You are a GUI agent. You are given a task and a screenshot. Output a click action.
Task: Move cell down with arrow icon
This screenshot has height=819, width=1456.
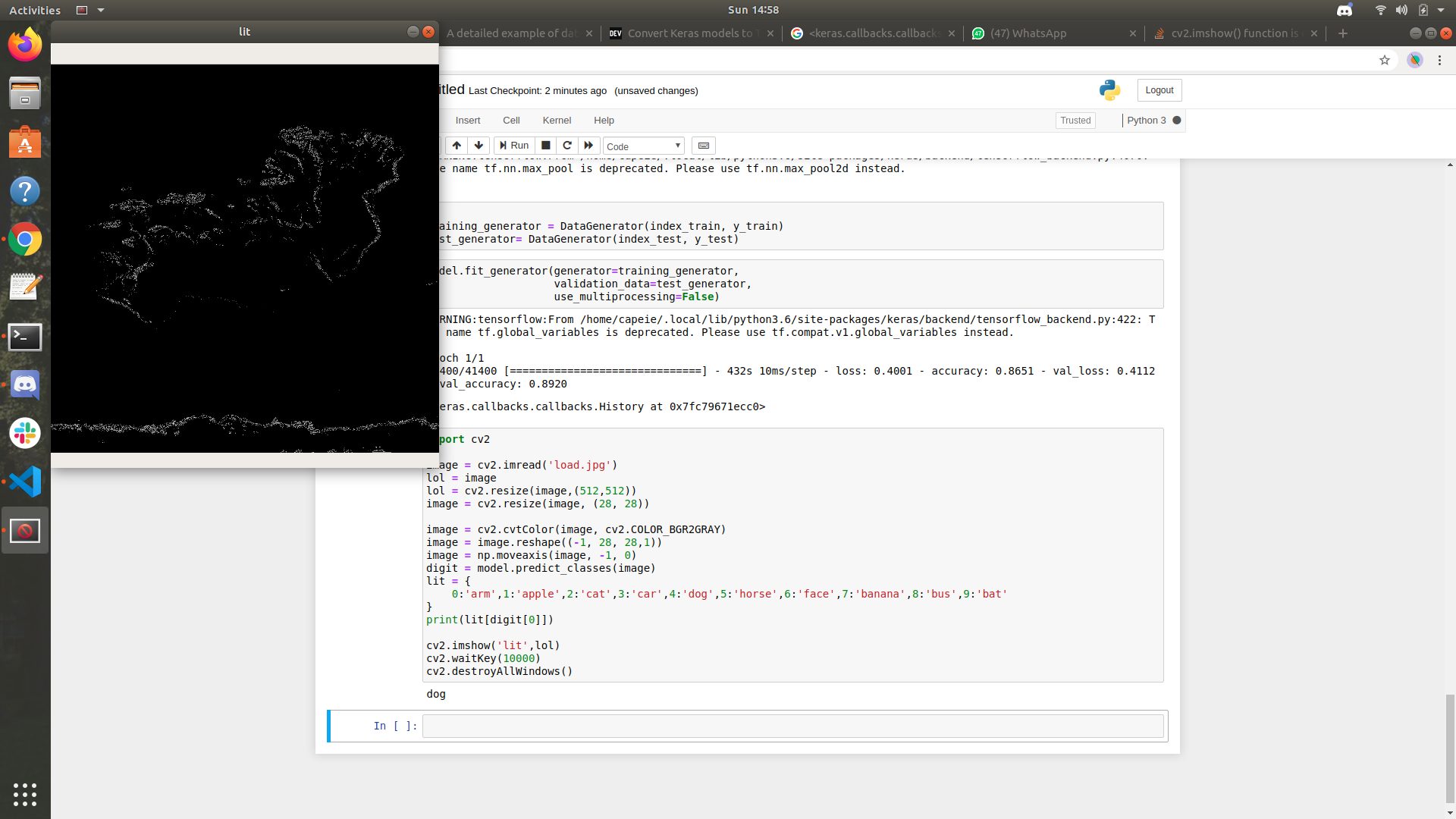click(x=479, y=146)
